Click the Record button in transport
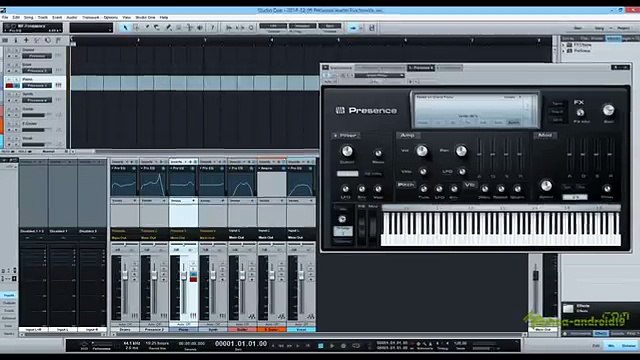The image size is (640, 360). click(343, 346)
